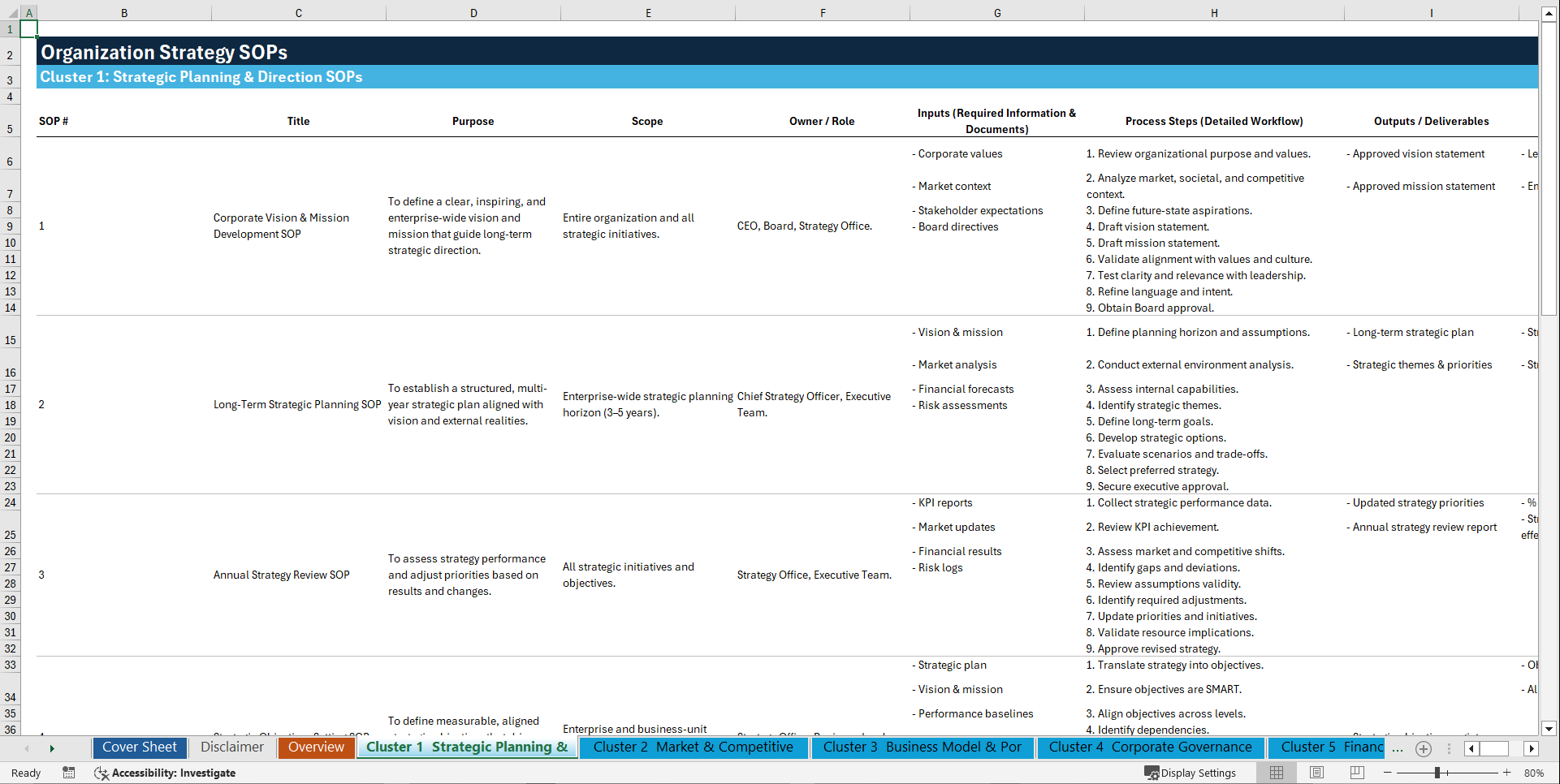
Task: Click the macro recording icon beside Ready
Action: pyautogui.click(x=69, y=773)
